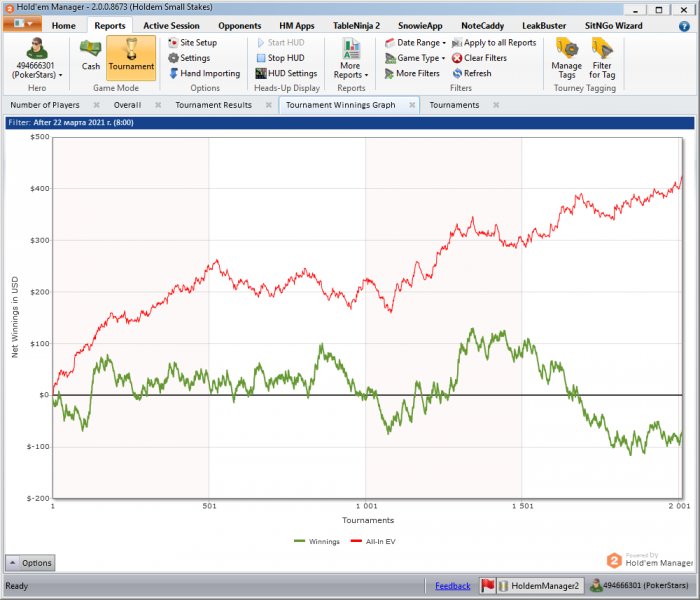Viewport: 700px width, 600px height.
Task: Click the Start HUD button
Action: 281,42
